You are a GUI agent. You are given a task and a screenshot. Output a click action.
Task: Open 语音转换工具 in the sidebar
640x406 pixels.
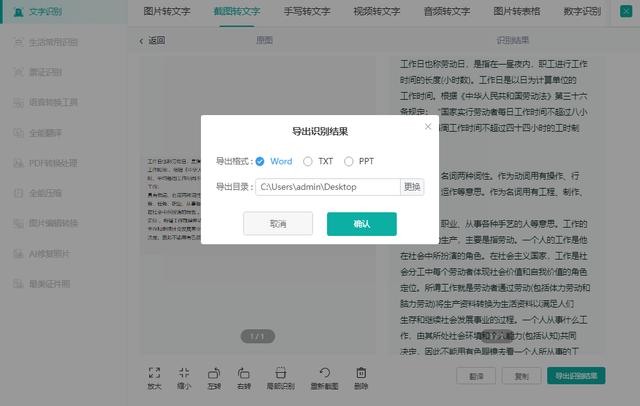coord(46,102)
